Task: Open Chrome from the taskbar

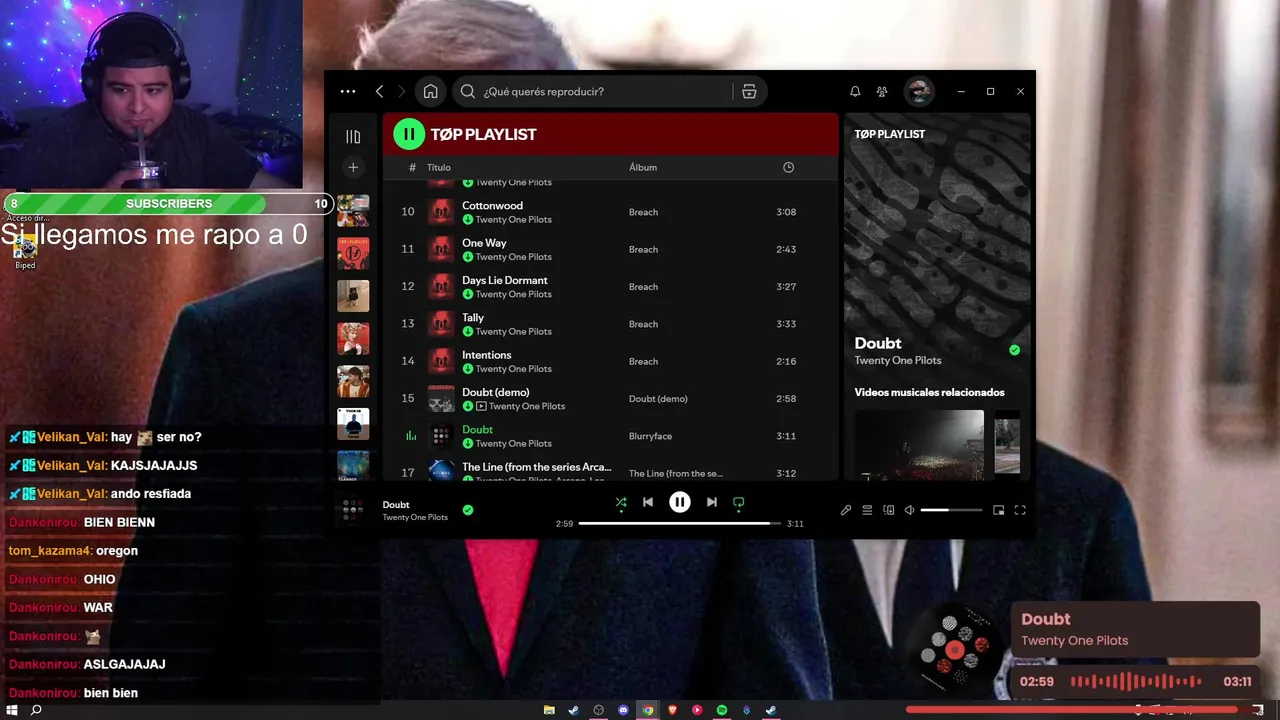Action: (x=648, y=710)
